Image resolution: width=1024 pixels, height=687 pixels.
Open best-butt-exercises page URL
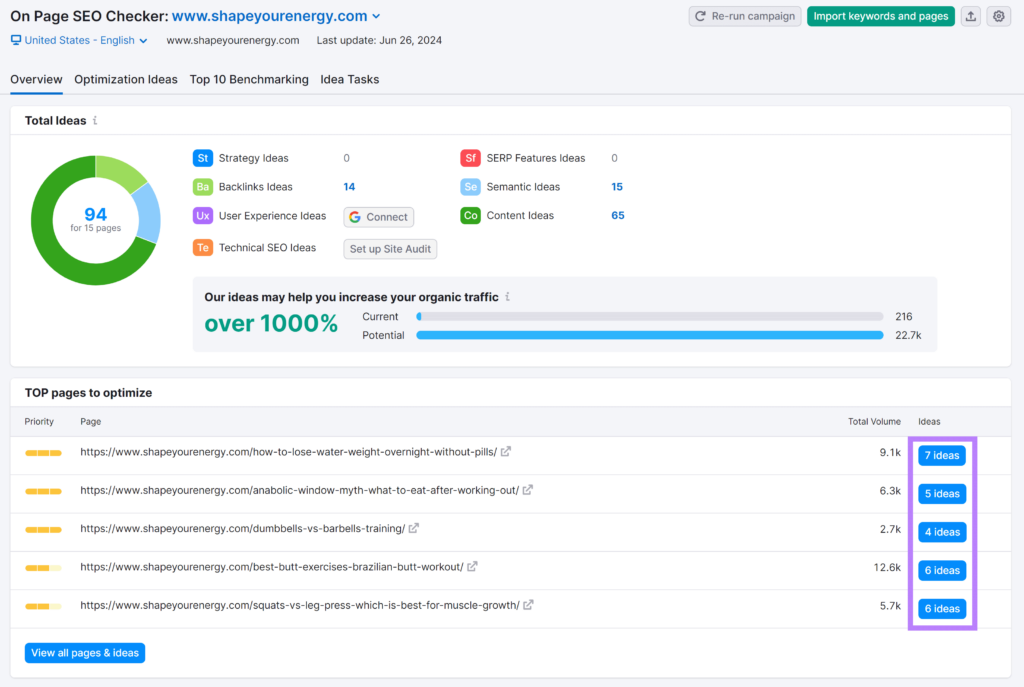[272, 567]
